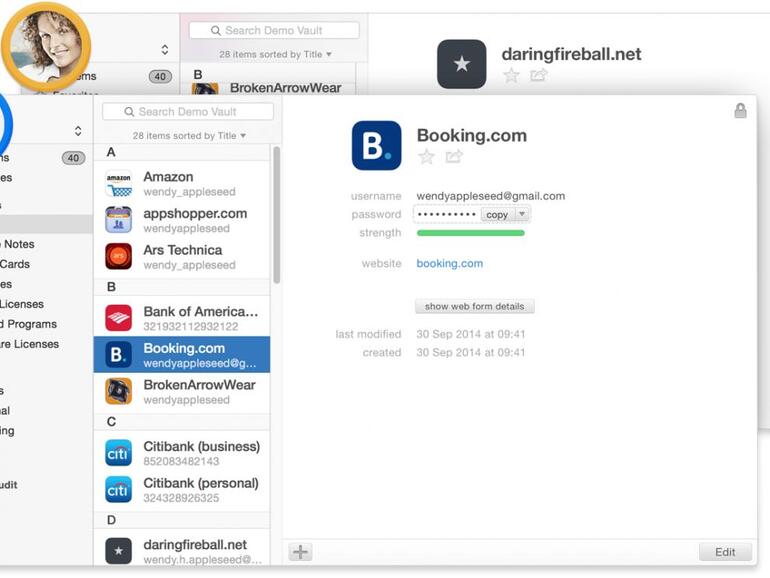This screenshot has height=578, width=770.
Task: Click daringfireball.net large icon in back window
Action: pyautogui.click(x=462, y=64)
